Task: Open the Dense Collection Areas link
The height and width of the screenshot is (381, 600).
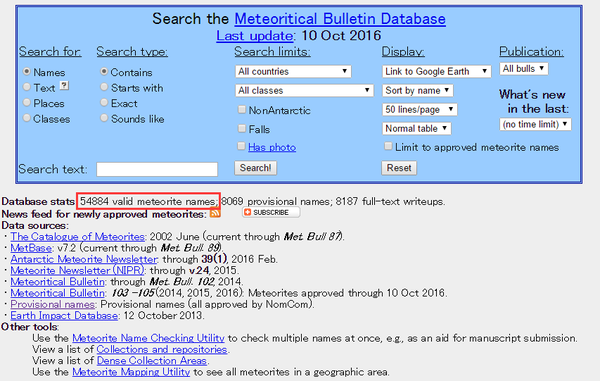Action: tap(152, 360)
